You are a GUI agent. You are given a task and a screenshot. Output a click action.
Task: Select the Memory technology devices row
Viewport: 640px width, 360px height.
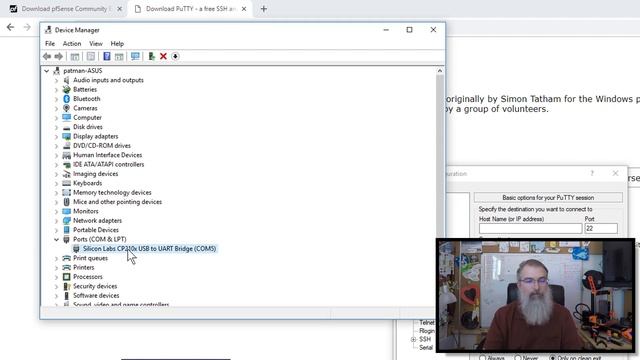point(112,193)
